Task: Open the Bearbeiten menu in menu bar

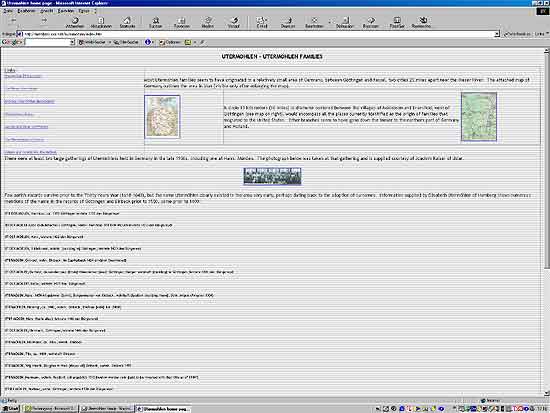Action: click(x=26, y=11)
